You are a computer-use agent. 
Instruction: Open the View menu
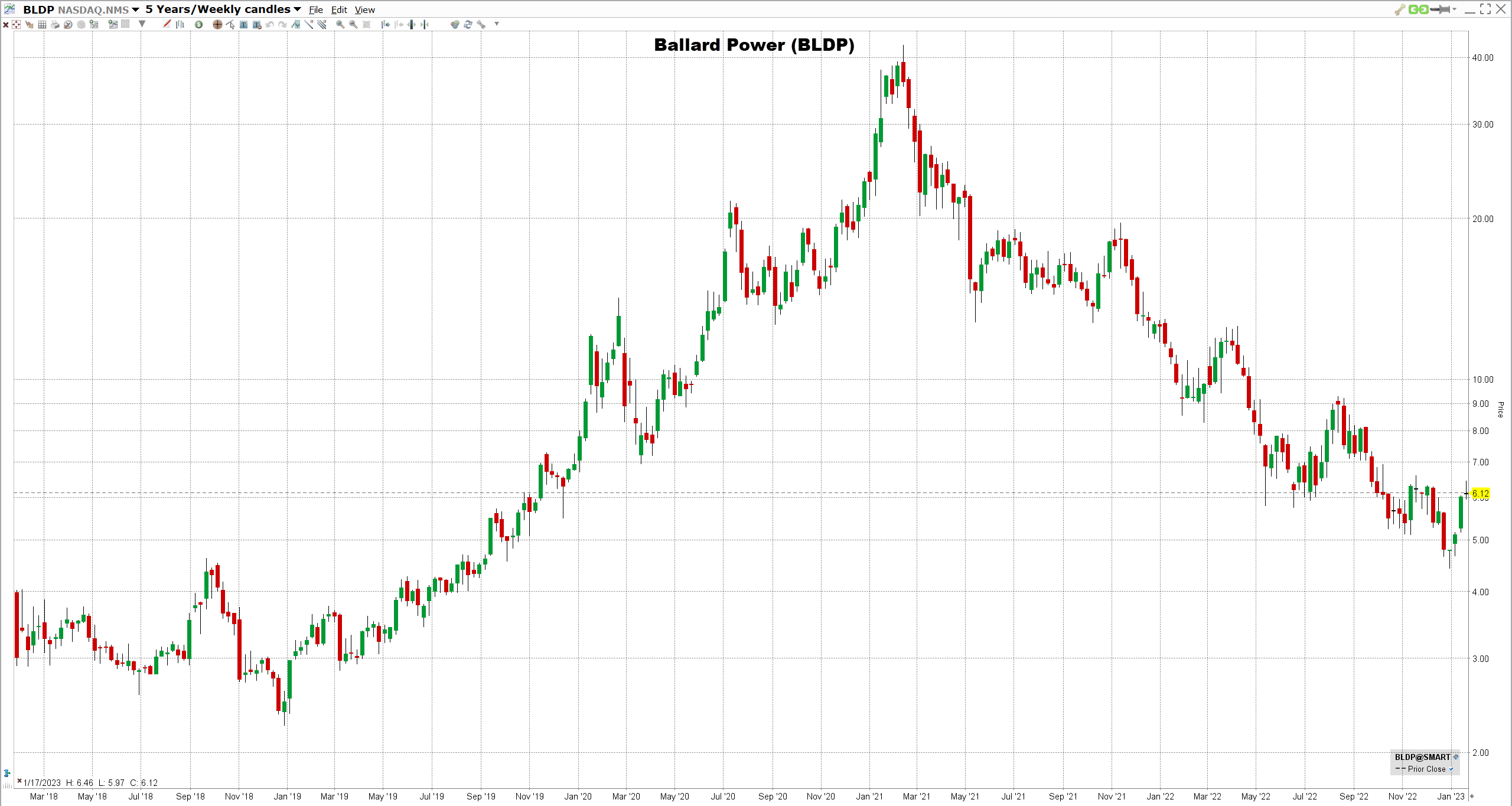coord(365,10)
